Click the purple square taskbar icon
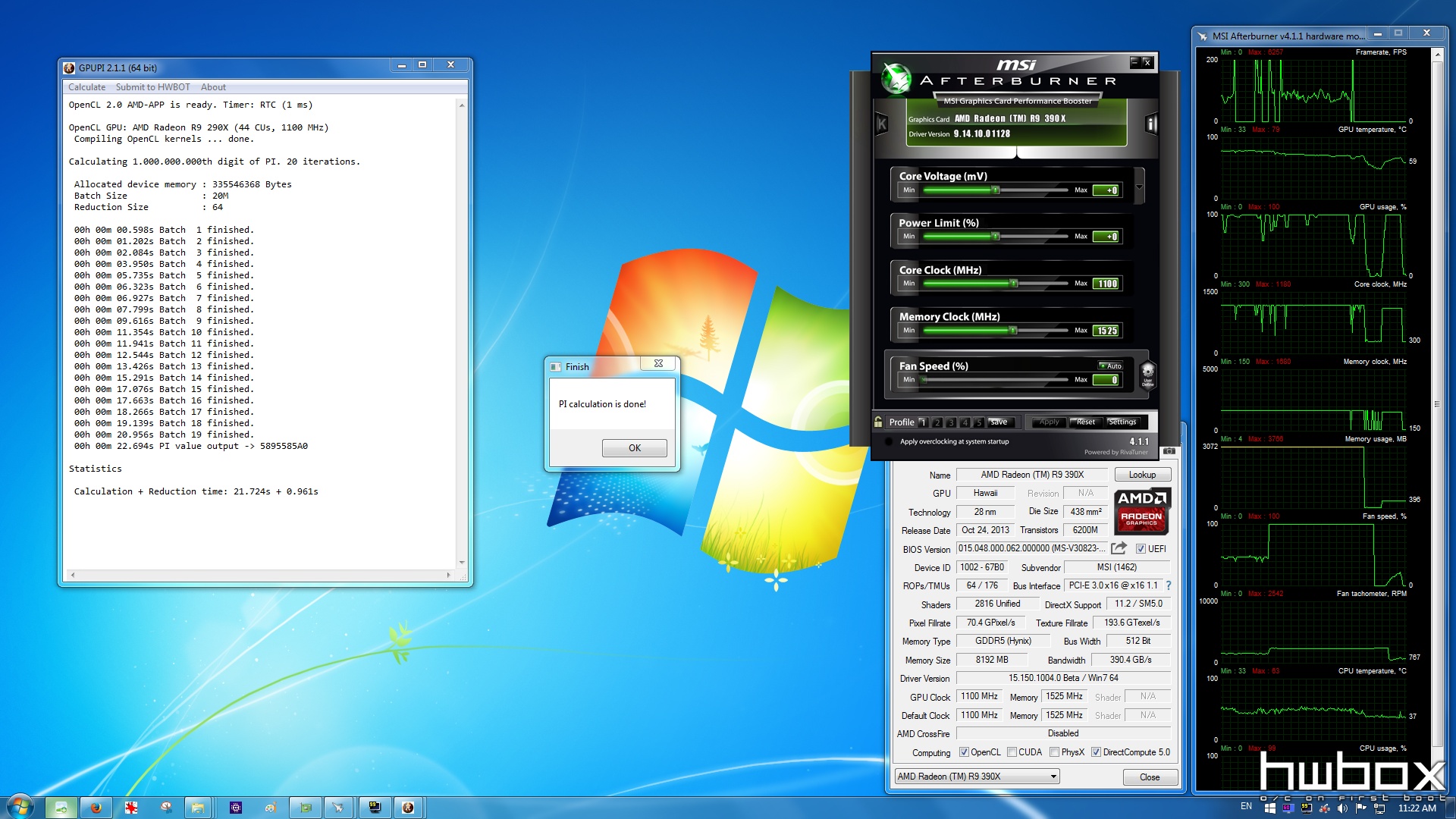Screen dimensions: 1456x819 236,808
